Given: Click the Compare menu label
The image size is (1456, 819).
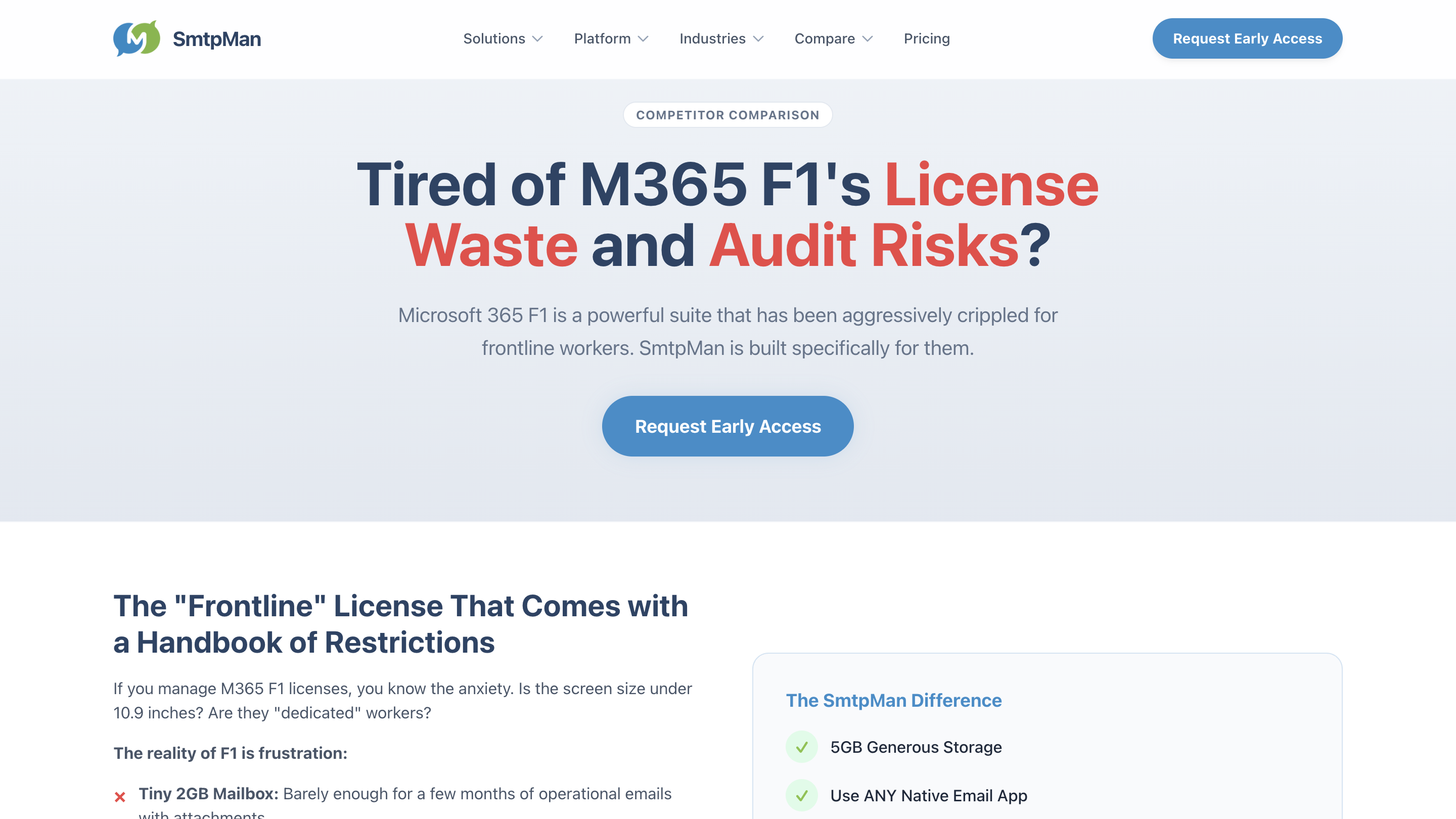Looking at the screenshot, I should point(825,38).
